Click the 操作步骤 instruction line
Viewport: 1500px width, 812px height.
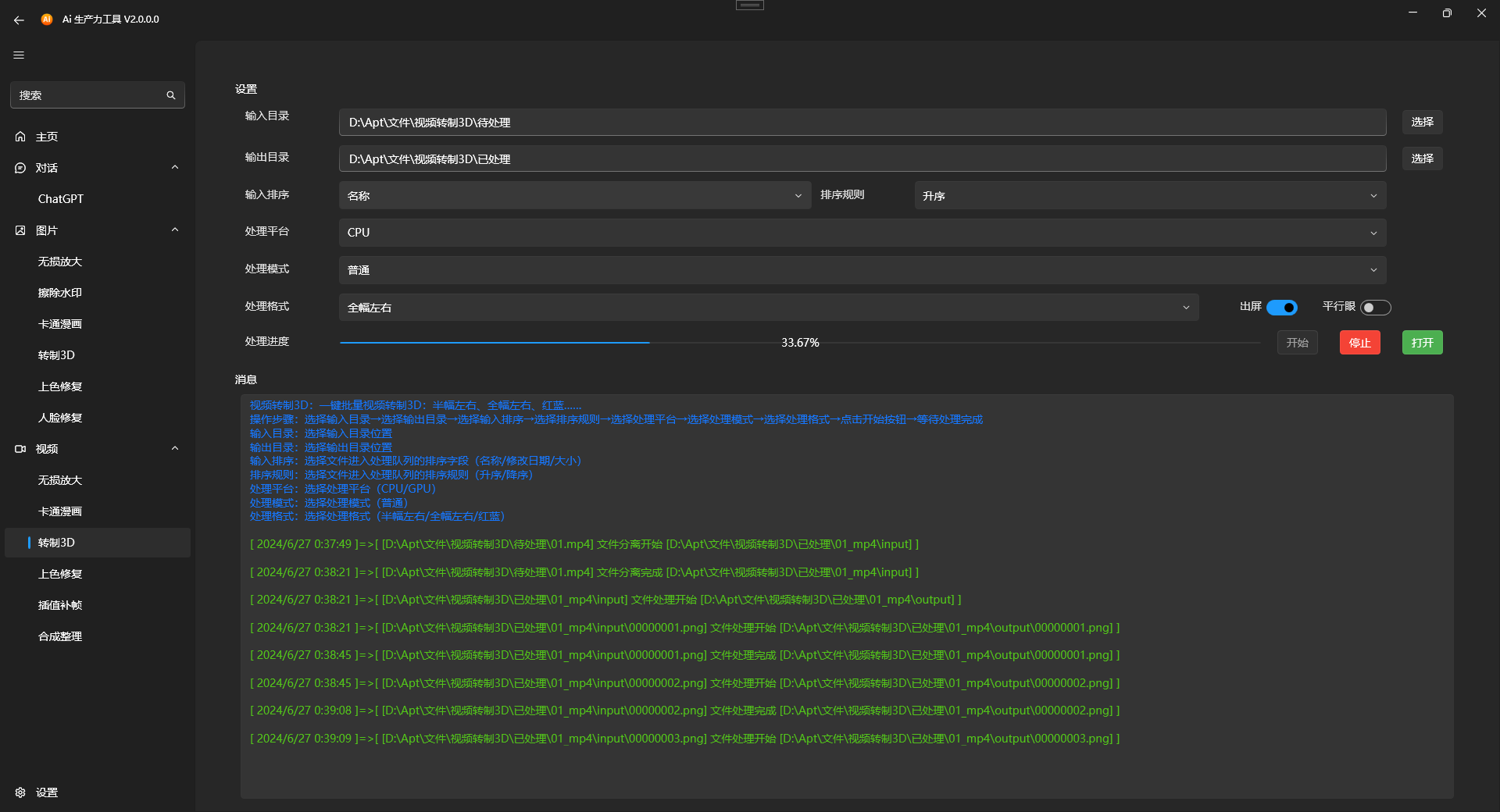(616, 420)
